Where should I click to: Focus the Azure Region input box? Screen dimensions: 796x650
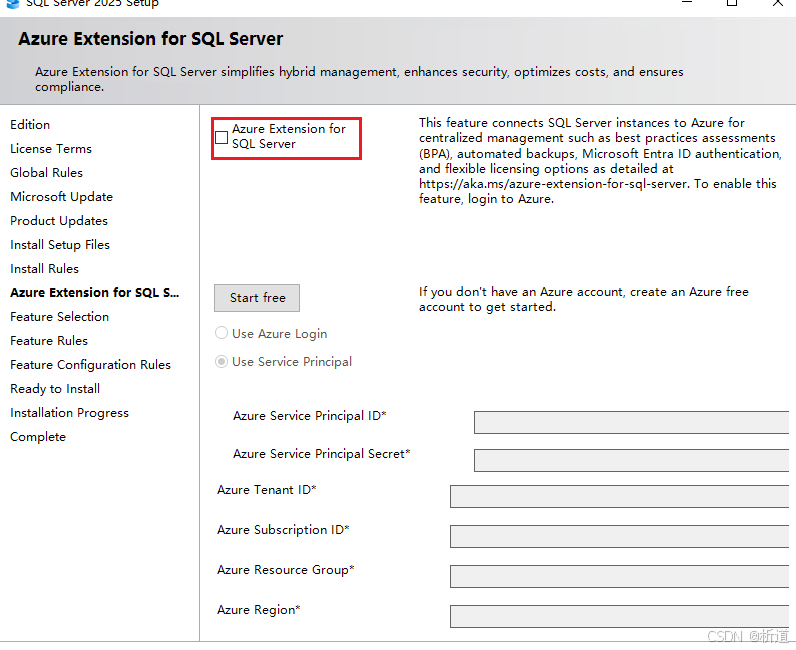pyautogui.click(x=619, y=616)
